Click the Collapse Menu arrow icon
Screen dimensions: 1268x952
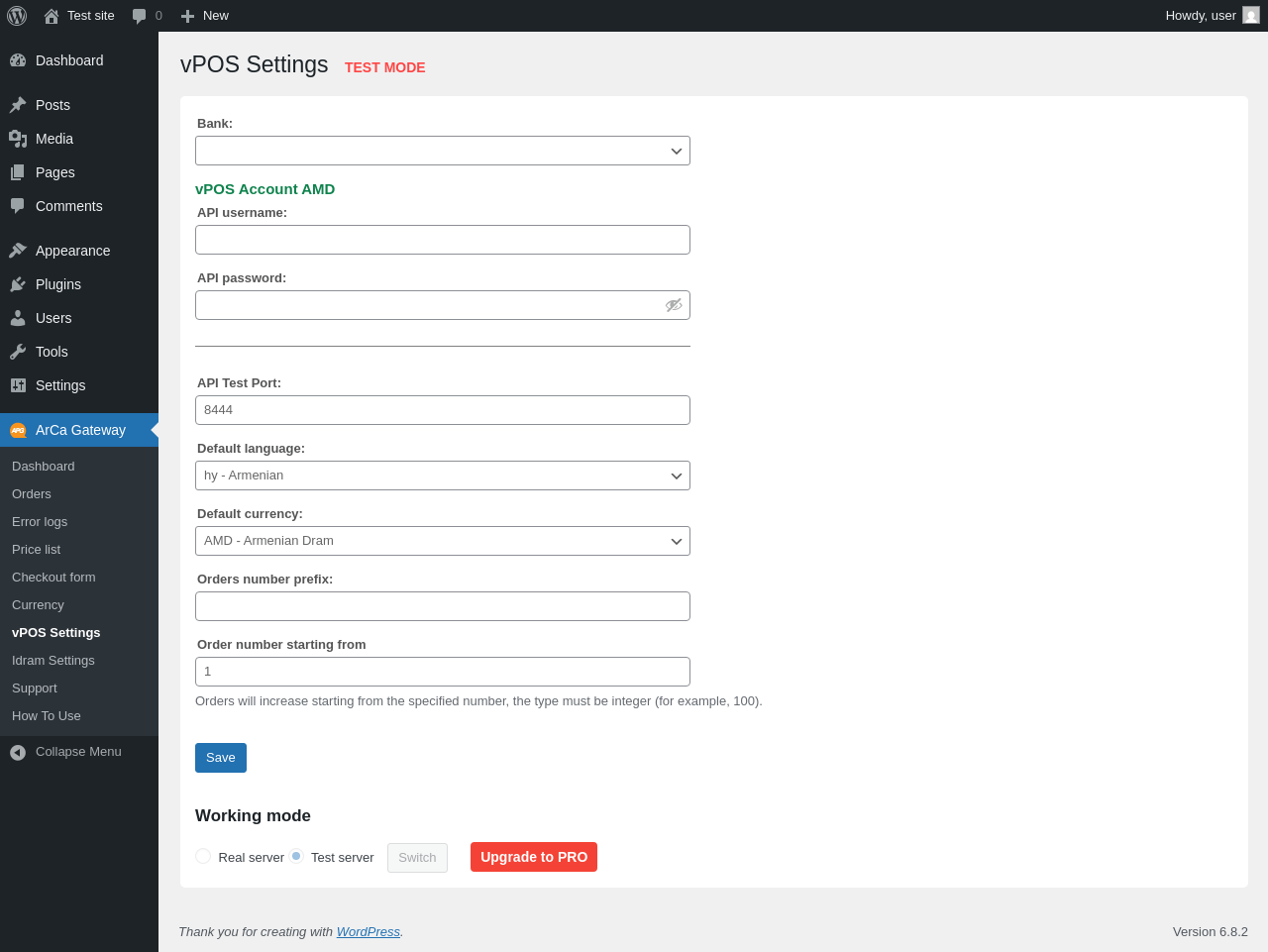click(18, 753)
